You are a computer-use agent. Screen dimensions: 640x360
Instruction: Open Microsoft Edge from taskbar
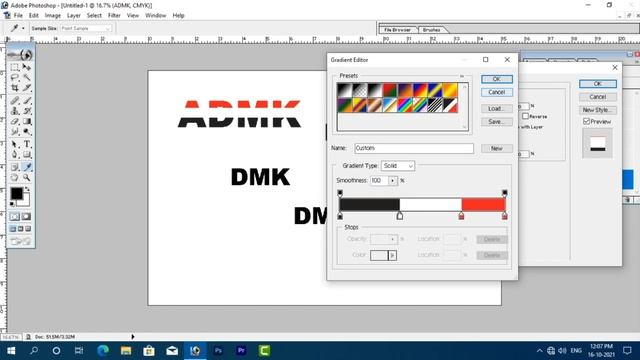103,351
